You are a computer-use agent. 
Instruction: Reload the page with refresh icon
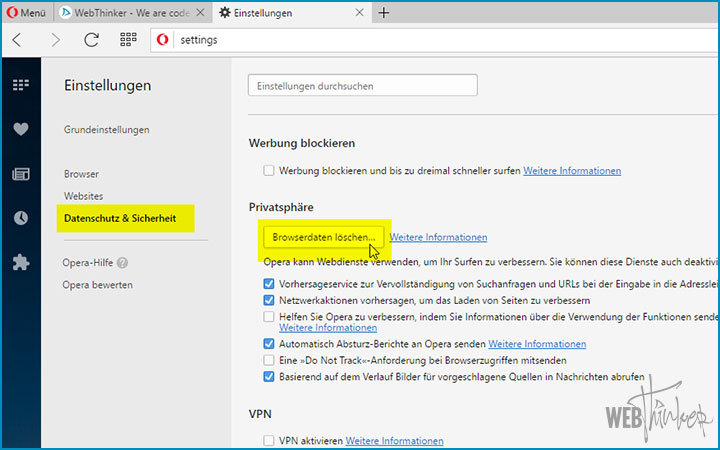coord(91,40)
